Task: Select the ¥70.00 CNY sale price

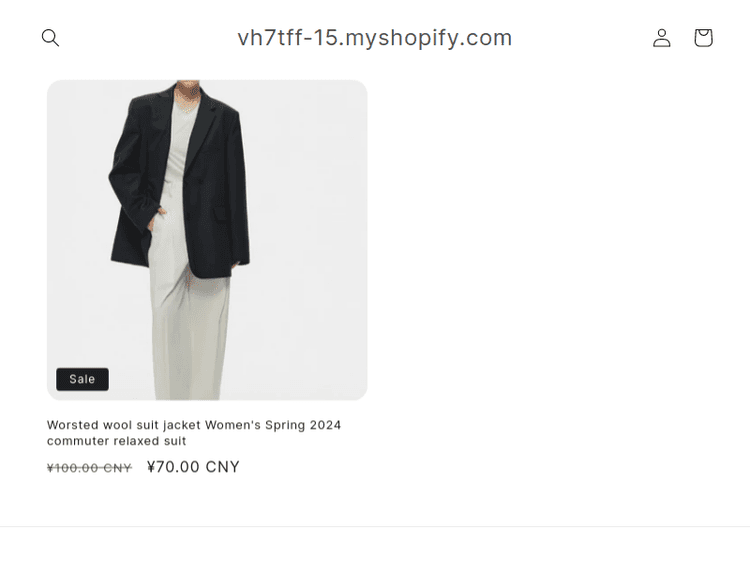Action: tap(193, 467)
